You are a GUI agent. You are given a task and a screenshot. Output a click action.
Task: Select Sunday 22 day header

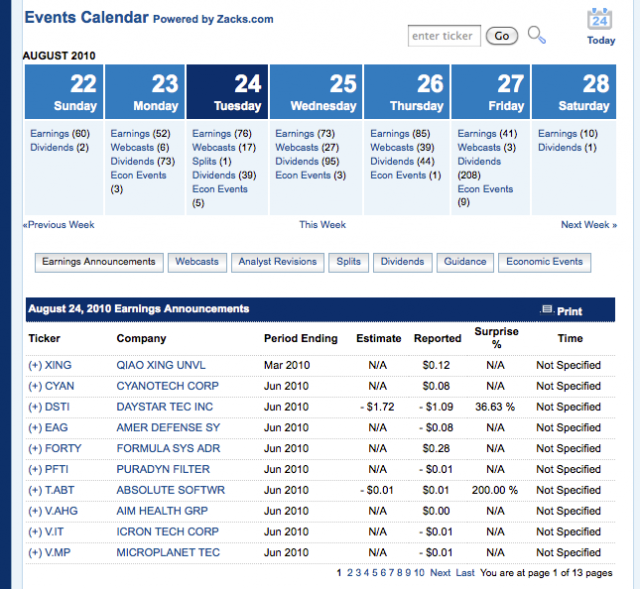(64, 91)
